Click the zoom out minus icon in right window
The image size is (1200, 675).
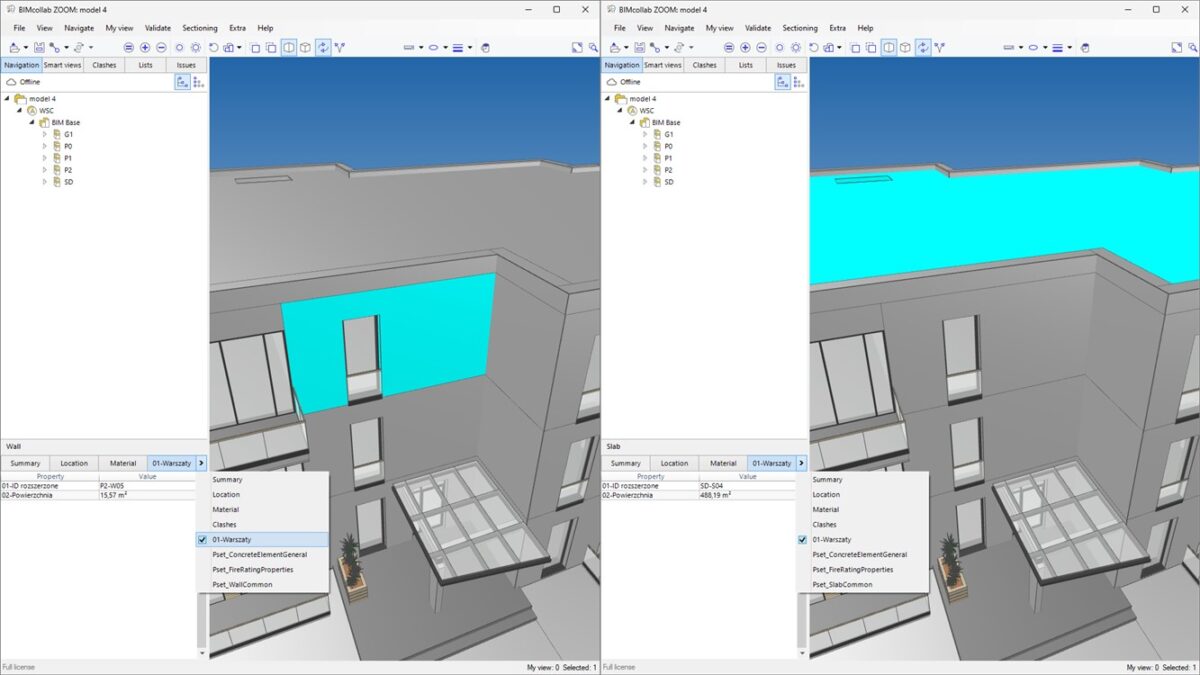click(x=761, y=47)
